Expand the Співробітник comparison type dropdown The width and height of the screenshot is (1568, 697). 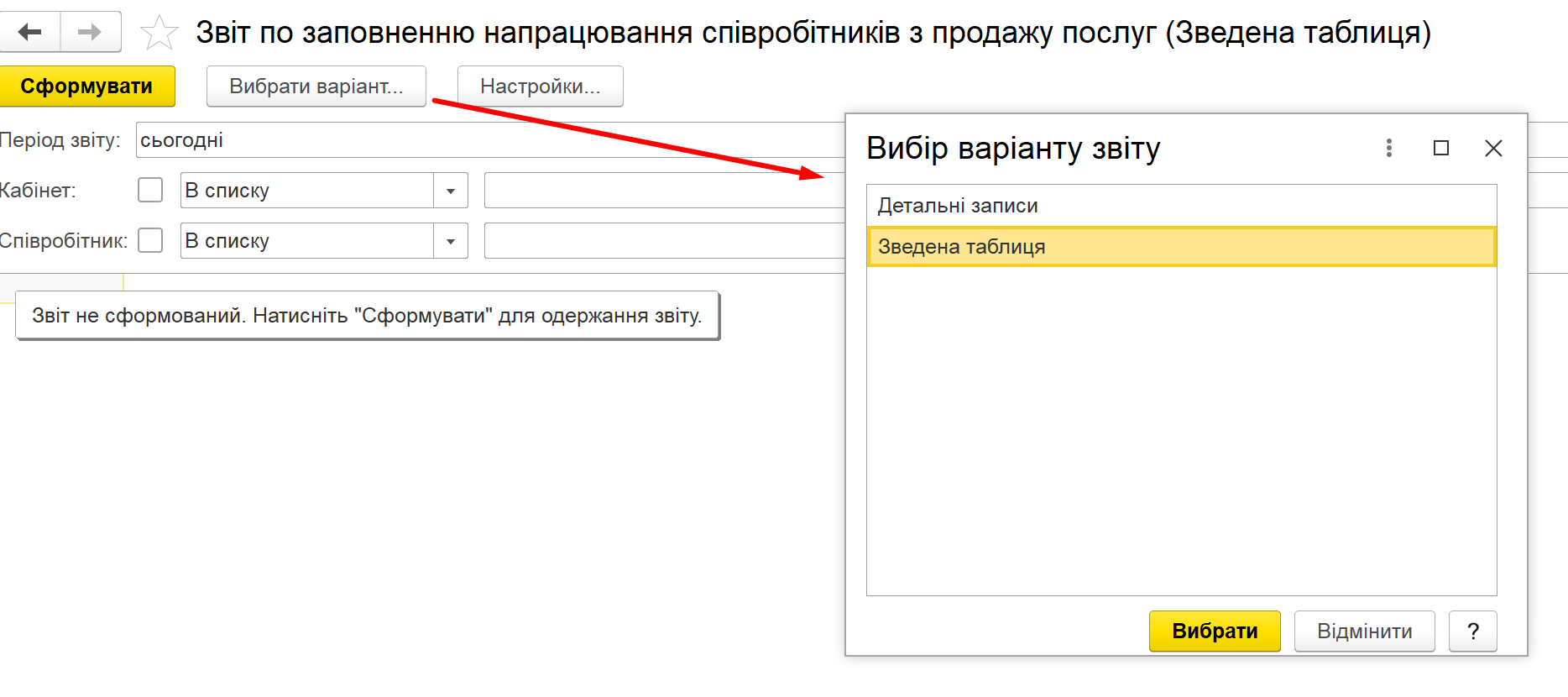click(451, 242)
